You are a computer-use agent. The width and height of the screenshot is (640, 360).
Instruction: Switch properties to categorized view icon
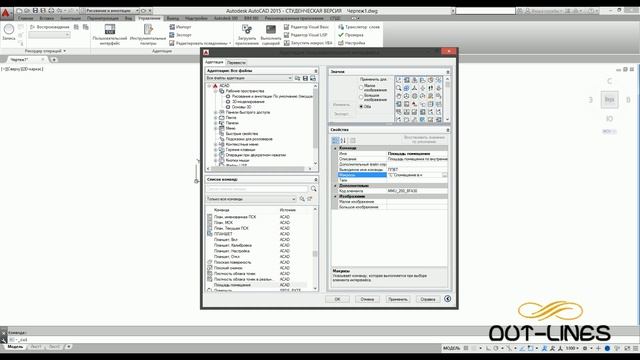335,140
